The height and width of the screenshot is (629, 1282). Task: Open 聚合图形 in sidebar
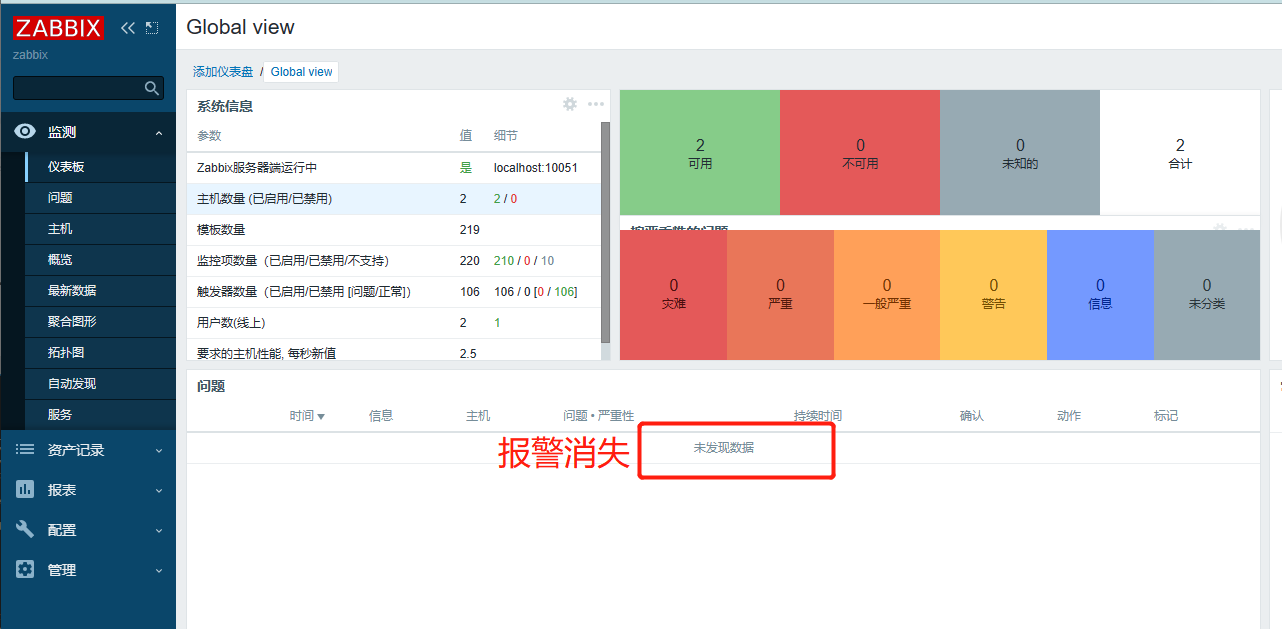click(x=100, y=322)
